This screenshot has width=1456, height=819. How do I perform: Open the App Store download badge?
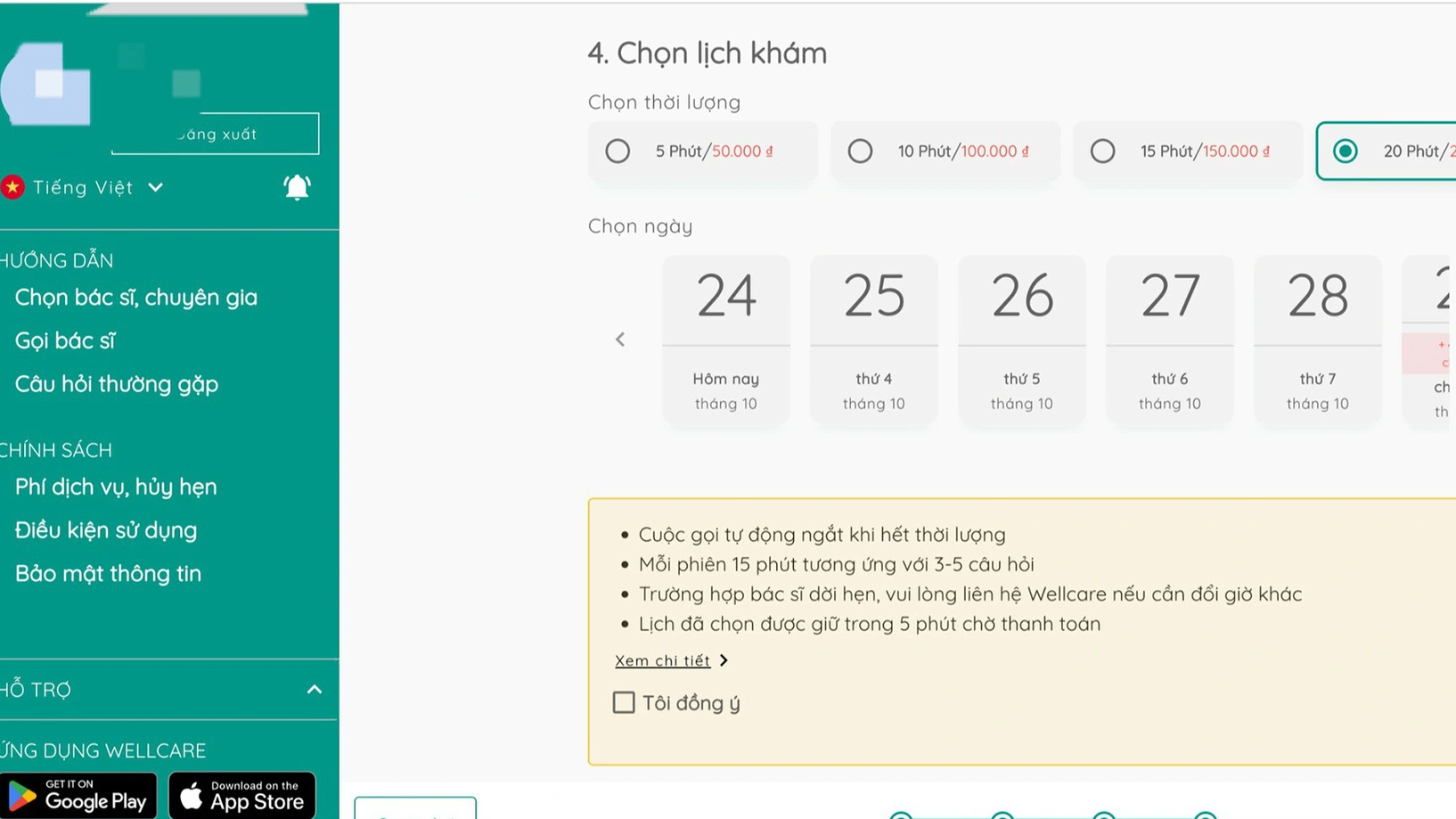pyautogui.click(x=242, y=796)
